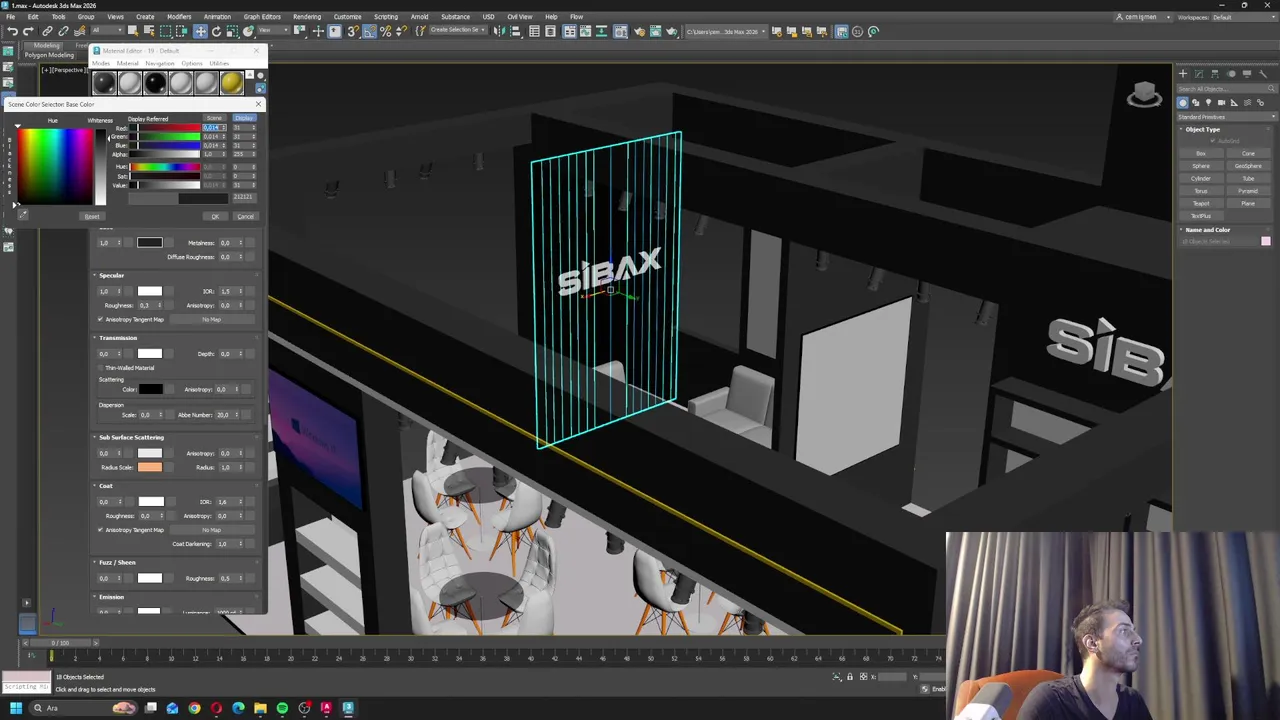Open the Graph Editors menu
Image resolution: width=1280 pixels, height=720 pixels.
262,17
